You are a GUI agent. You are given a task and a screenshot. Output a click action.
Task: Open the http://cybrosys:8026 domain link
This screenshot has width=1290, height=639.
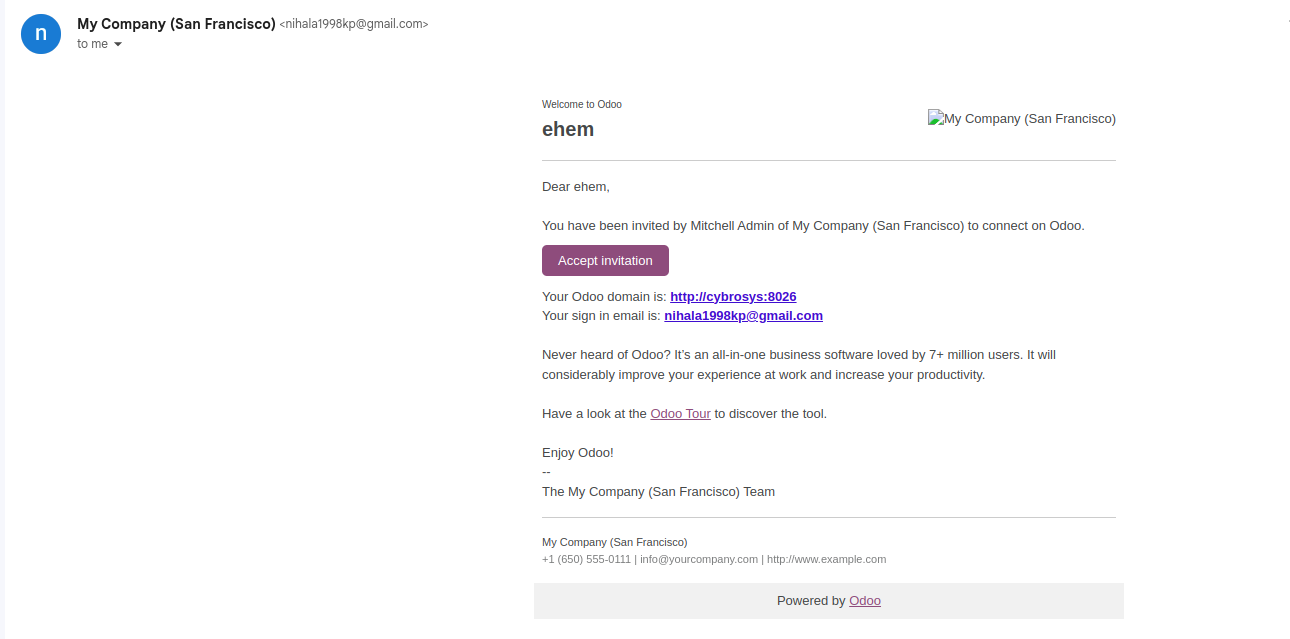(733, 296)
